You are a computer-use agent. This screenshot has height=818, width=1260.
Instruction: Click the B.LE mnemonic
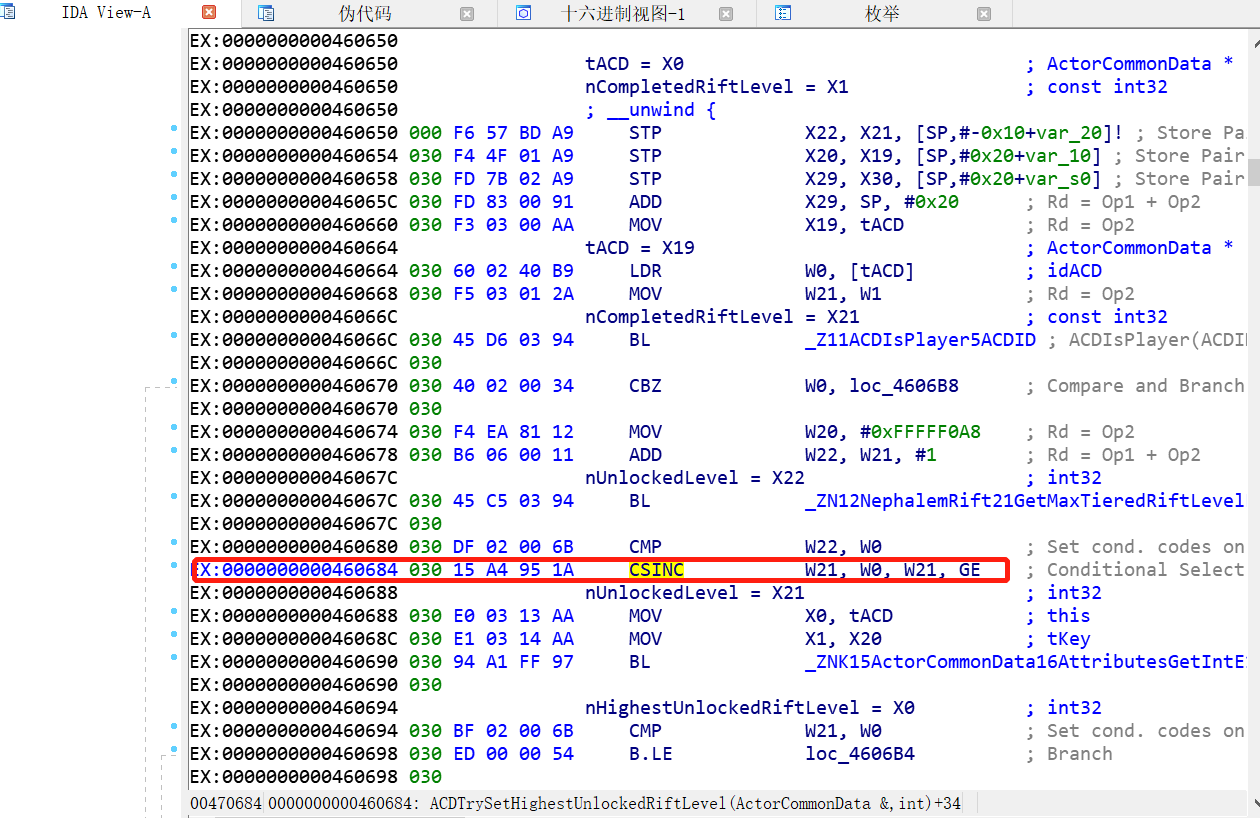coord(650,754)
